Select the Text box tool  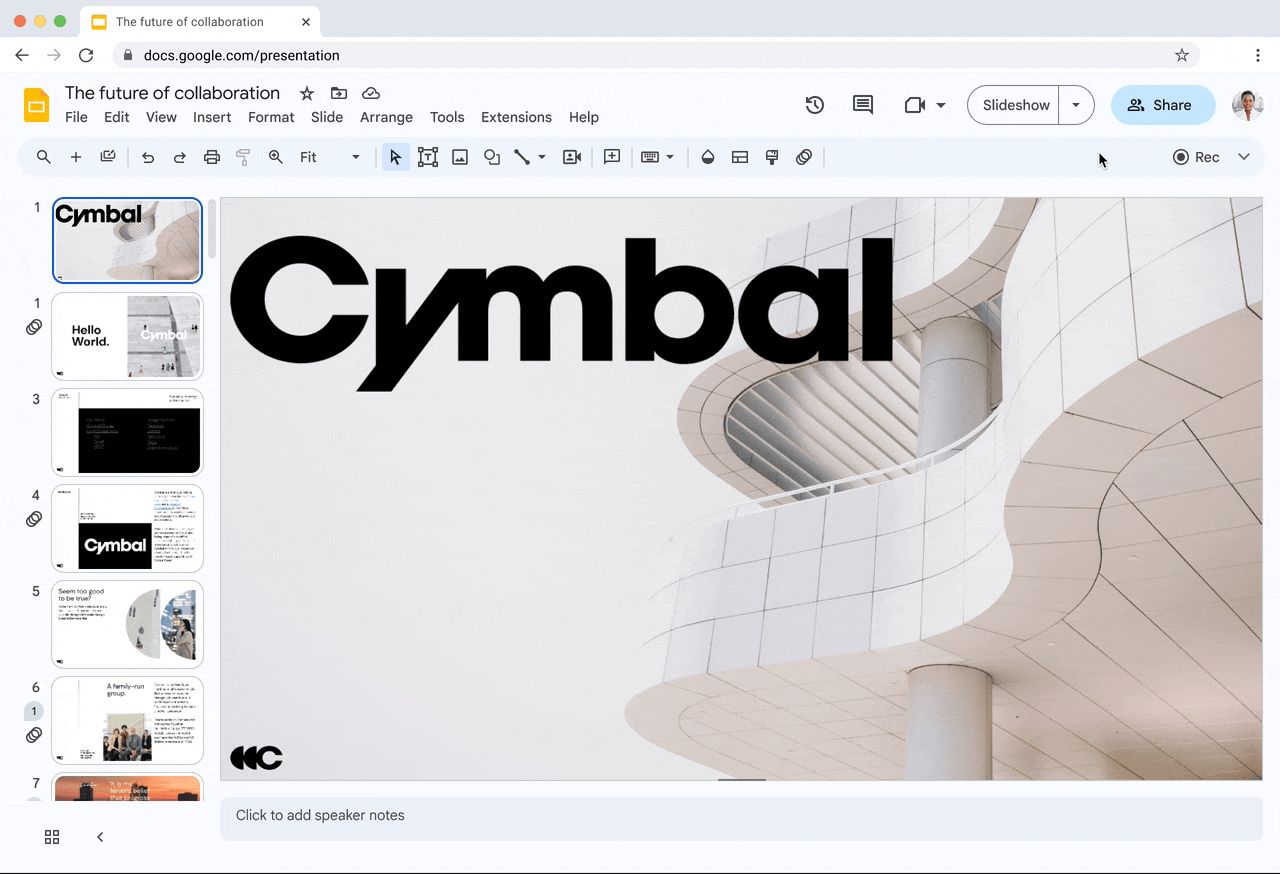(427, 157)
